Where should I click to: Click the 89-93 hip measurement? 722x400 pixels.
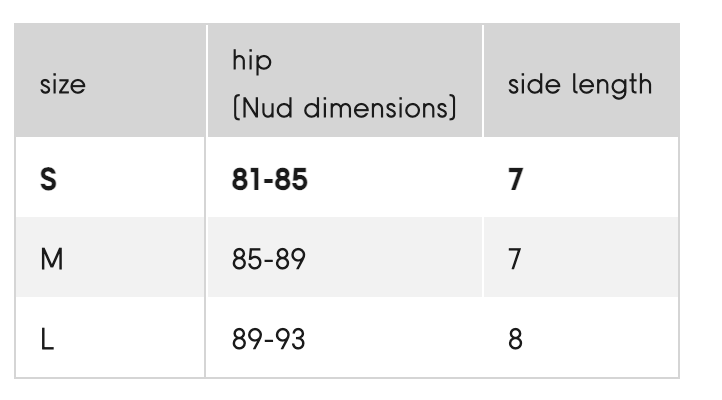click(x=269, y=340)
